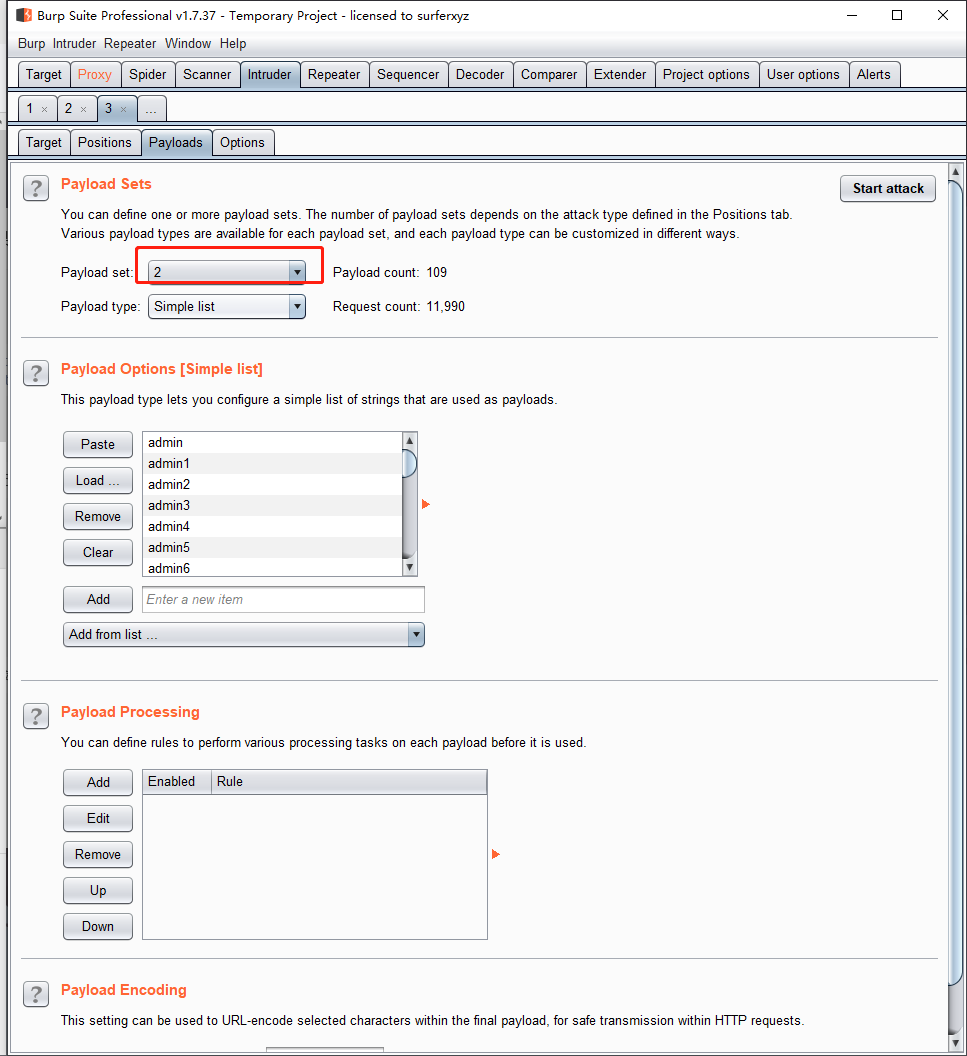The width and height of the screenshot is (967, 1056).
Task: Select Intruder attack tab 1
Action: click(30, 108)
